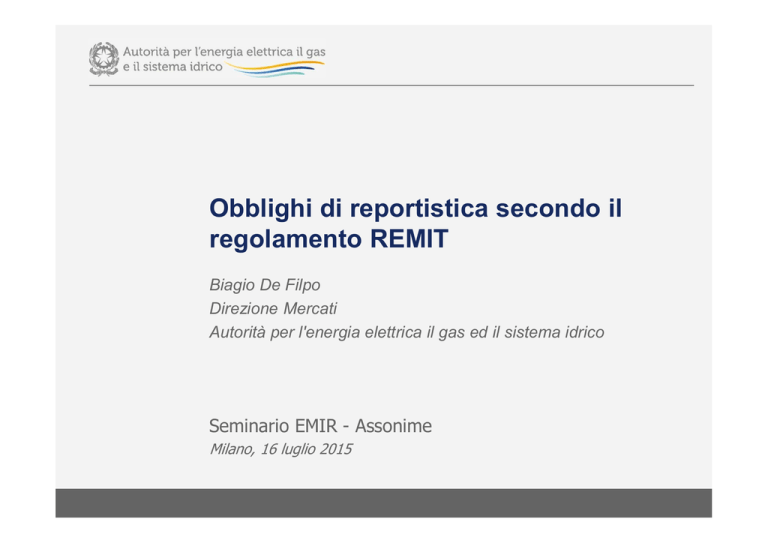This screenshot has width=768, height=543.
Task: Click the author name "Biagio De Filpo"
Action: [x=265, y=285]
